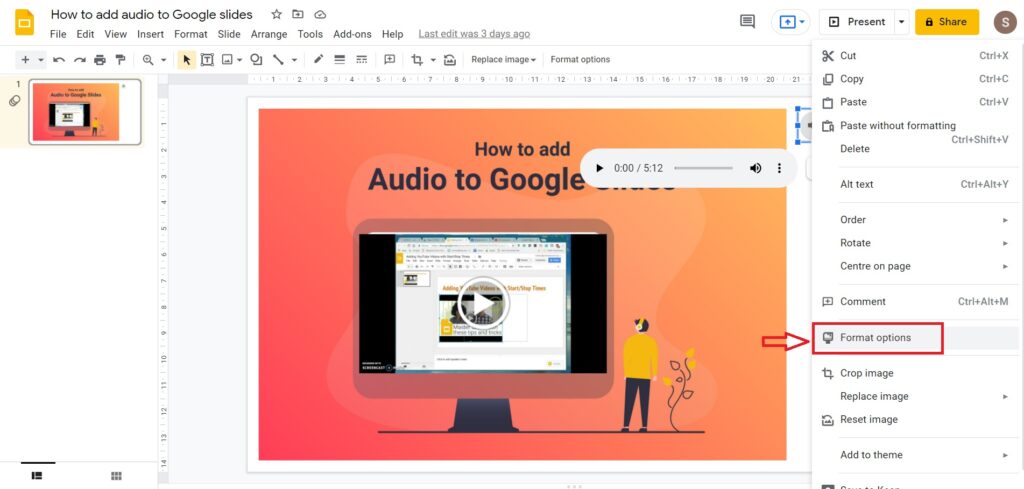Add a comment from toolbar
Image resolution: width=1024 pixels, height=489 pixels.
(390, 59)
